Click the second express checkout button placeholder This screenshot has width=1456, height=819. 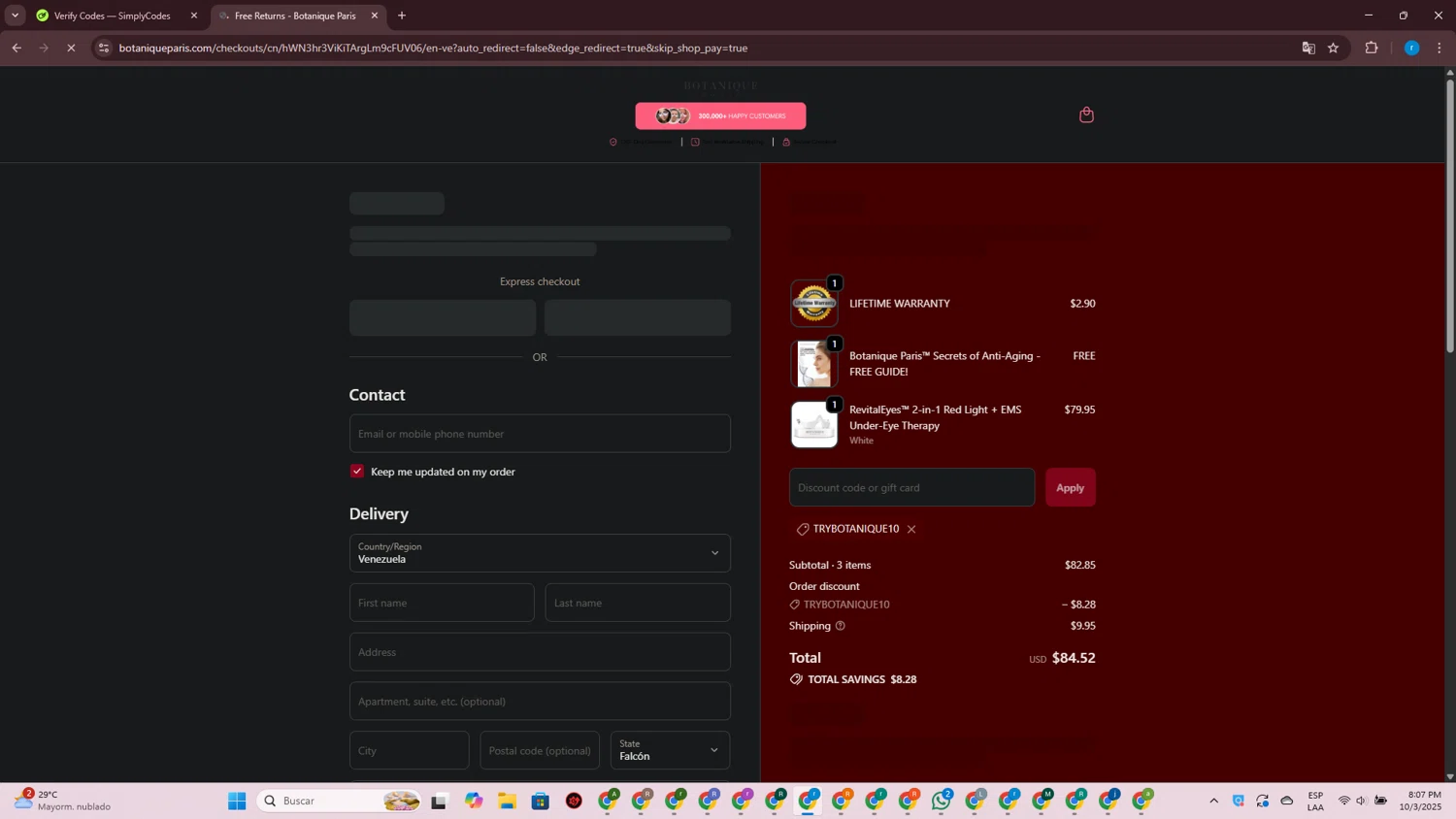click(638, 317)
